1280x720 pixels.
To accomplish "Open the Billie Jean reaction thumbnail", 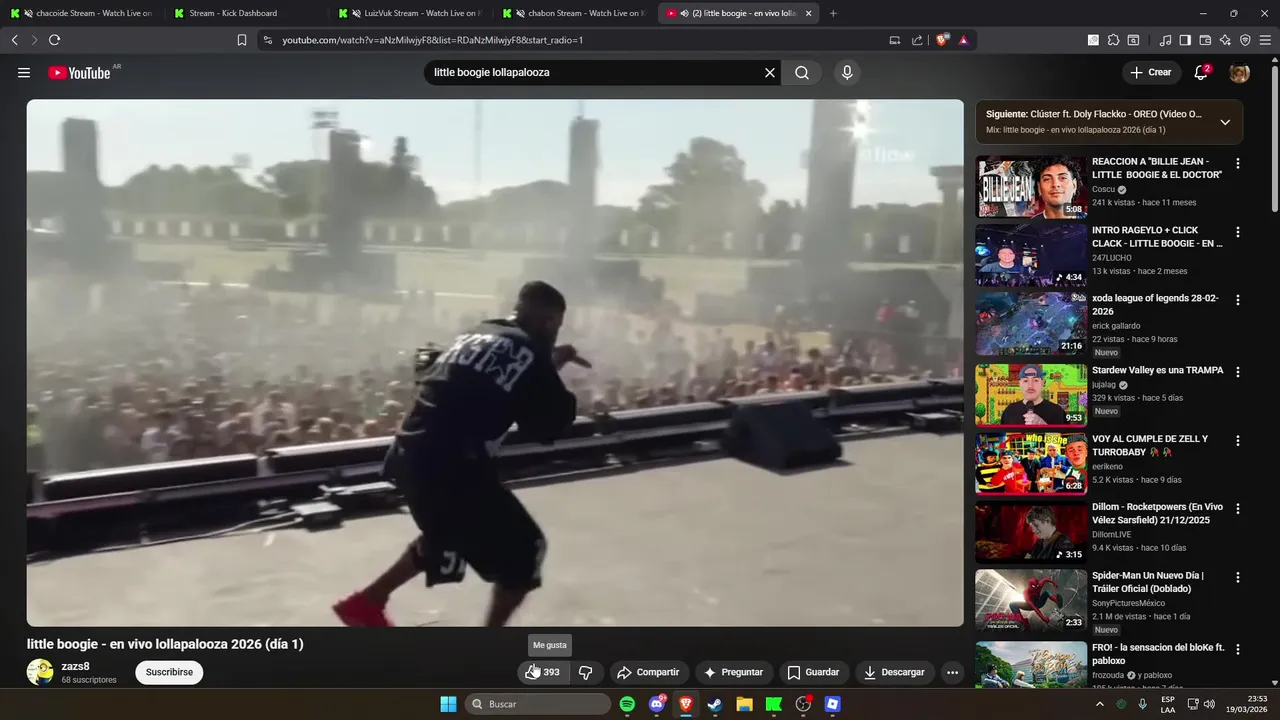I will pos(1031,187).
